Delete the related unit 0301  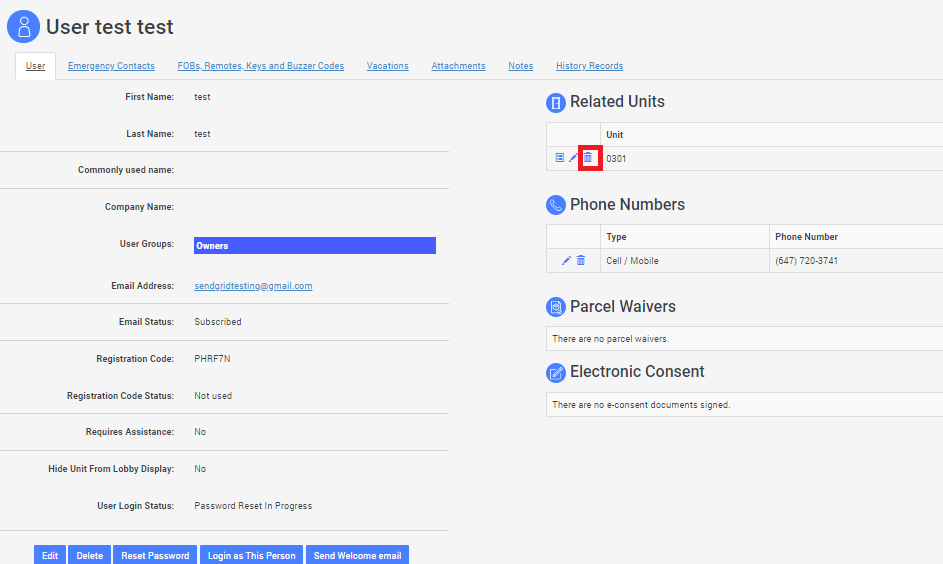tap(589, 158)
